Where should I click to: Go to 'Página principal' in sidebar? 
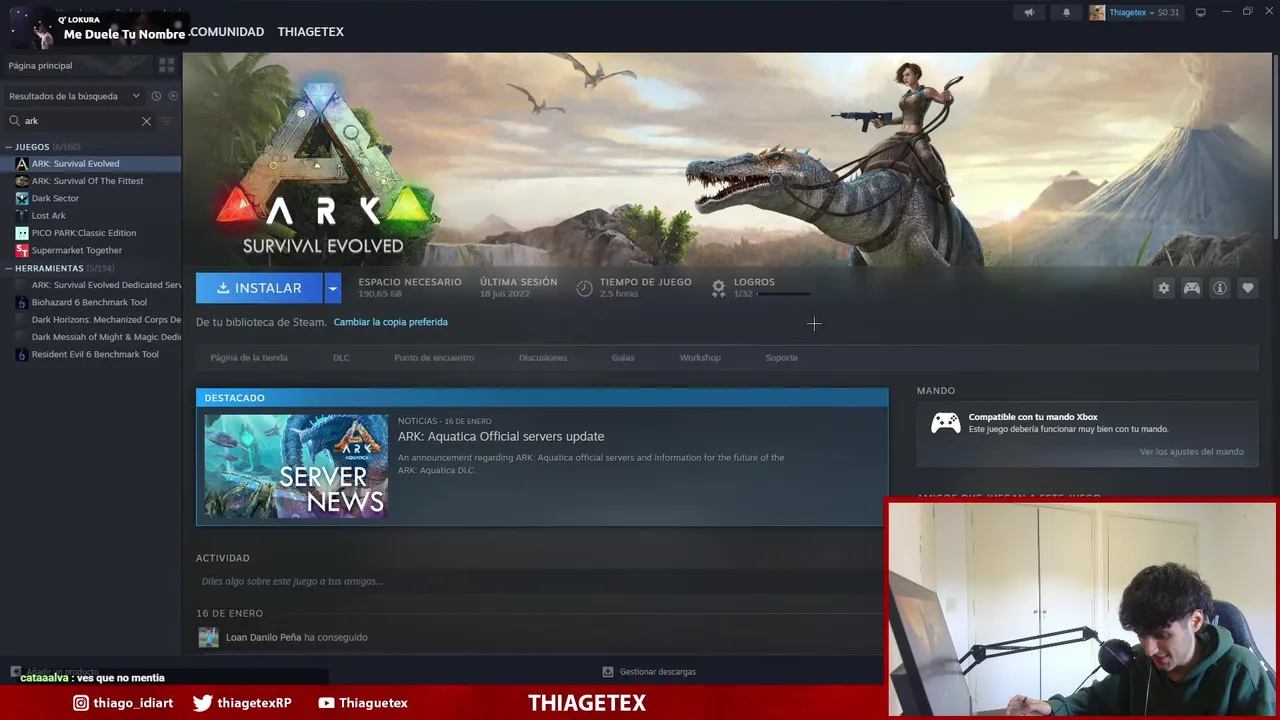[x=41, y=66]
